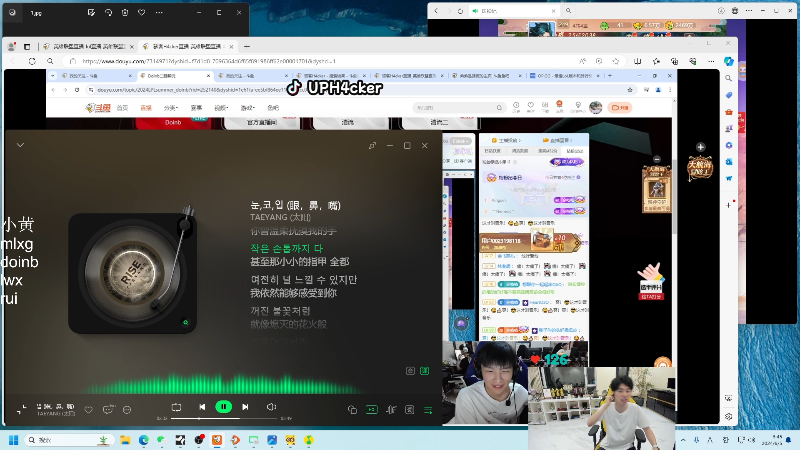Open Microsoft Edge from the taskbar
The height and width of the screenshot is (450, 800).
pyautogui.click(x=144, y=440)
